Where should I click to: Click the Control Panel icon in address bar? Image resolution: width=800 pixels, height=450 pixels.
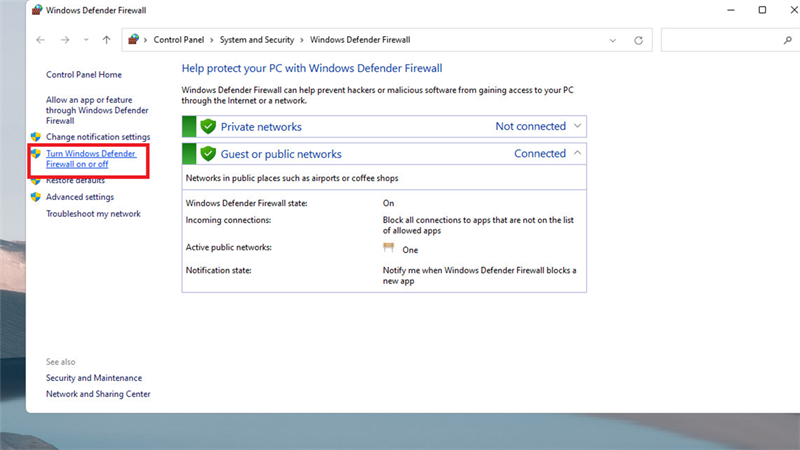tap(134, 39)
